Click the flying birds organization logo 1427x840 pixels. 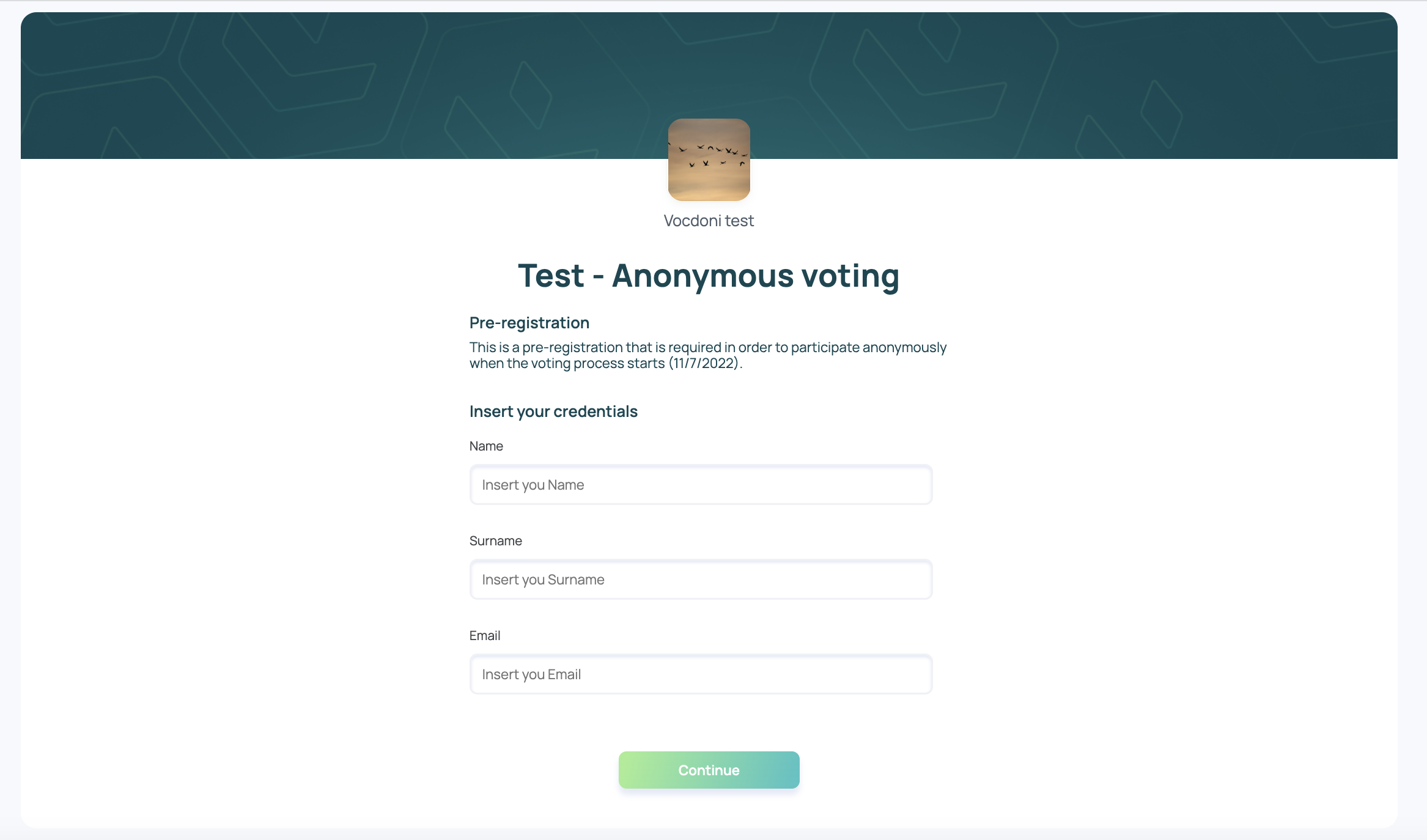(x=709, y=160)
